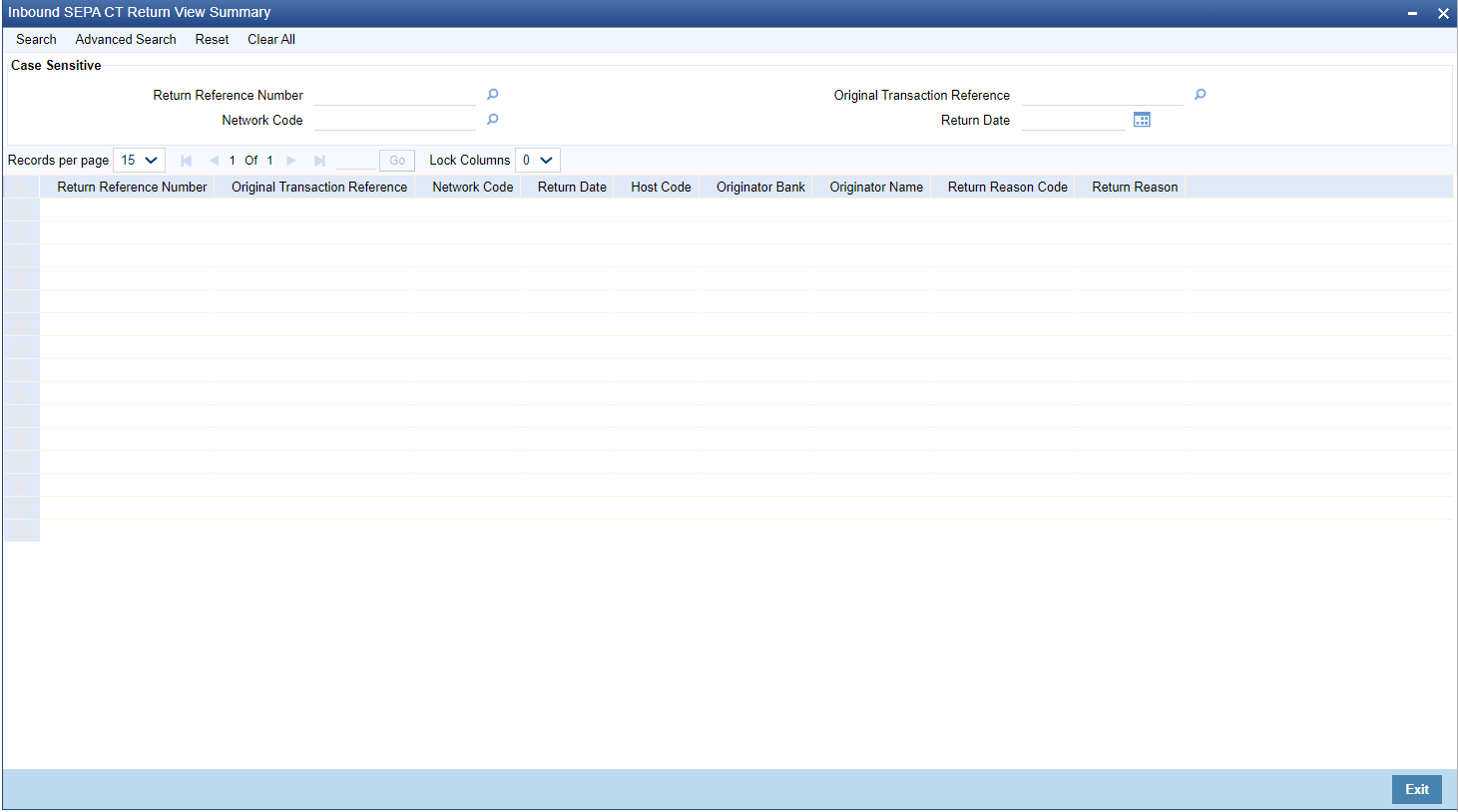Sort by Original Transaction Reference column header
Image resolution: width=1458 pixels, height=812 pixels.
[x=319, y=188]
